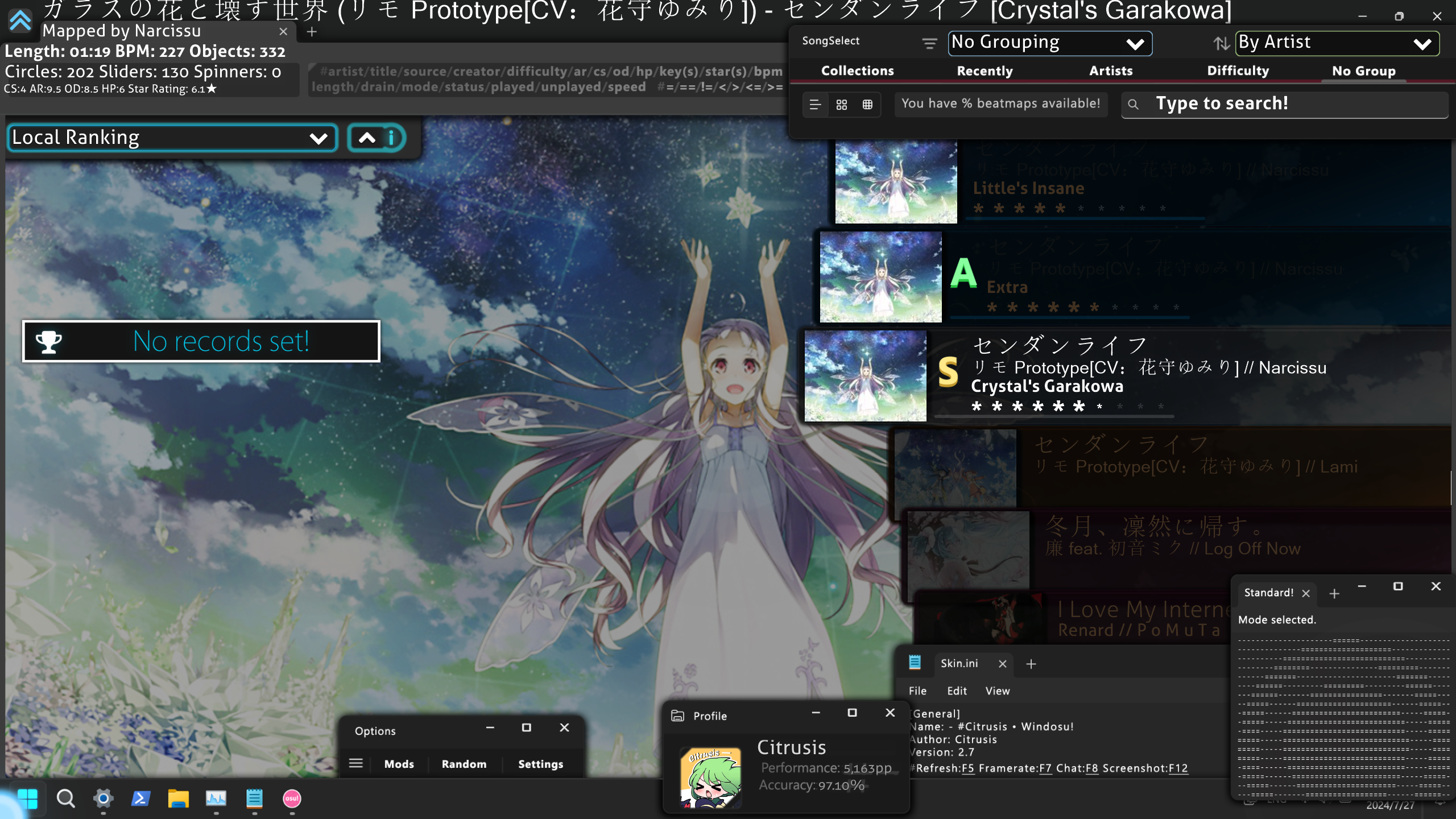Open the hamburger menu in the Options window

coord(356,763)
